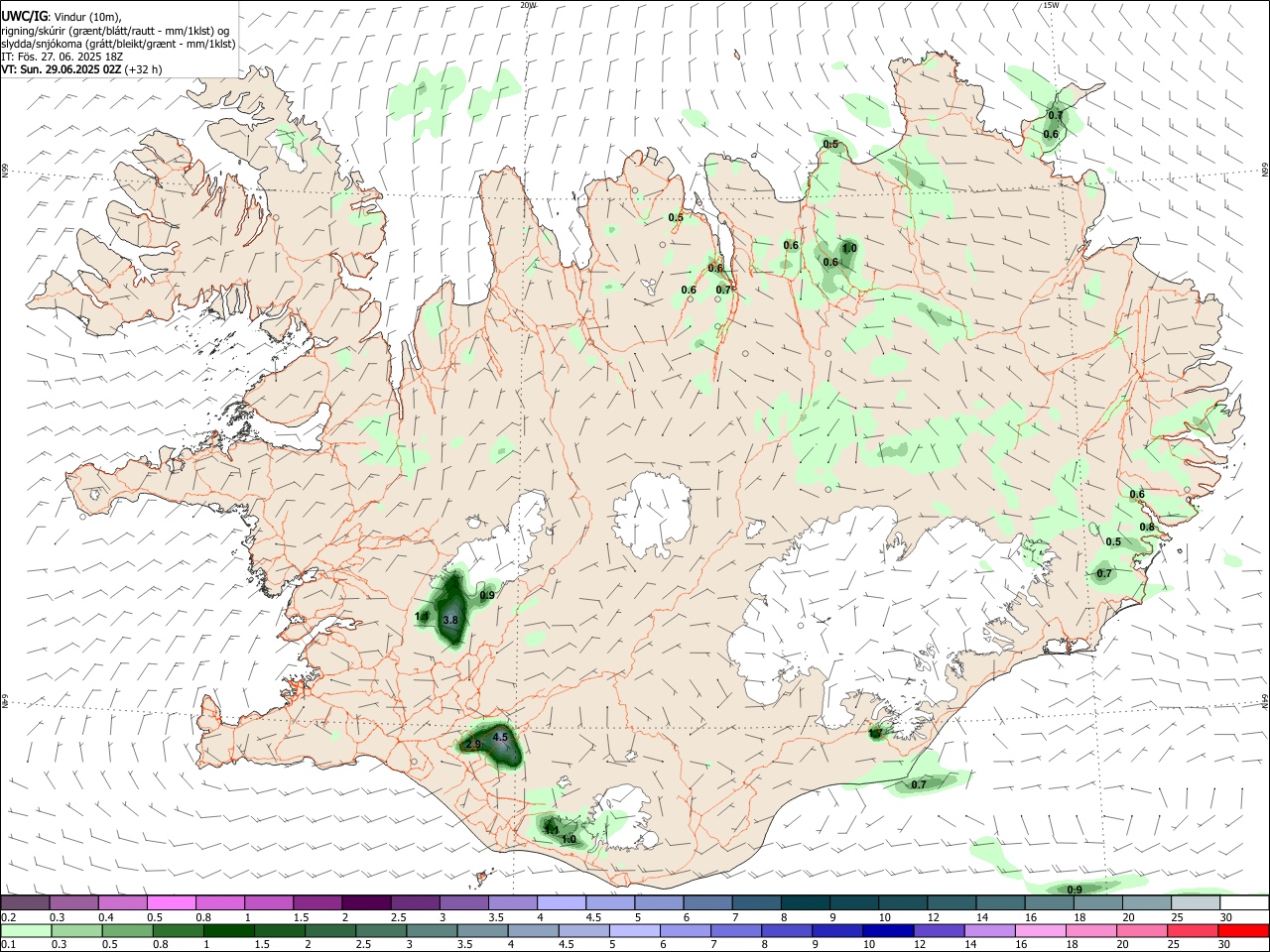Select the dark purple 2 swatch, upper legend row

tap(365, 903)
